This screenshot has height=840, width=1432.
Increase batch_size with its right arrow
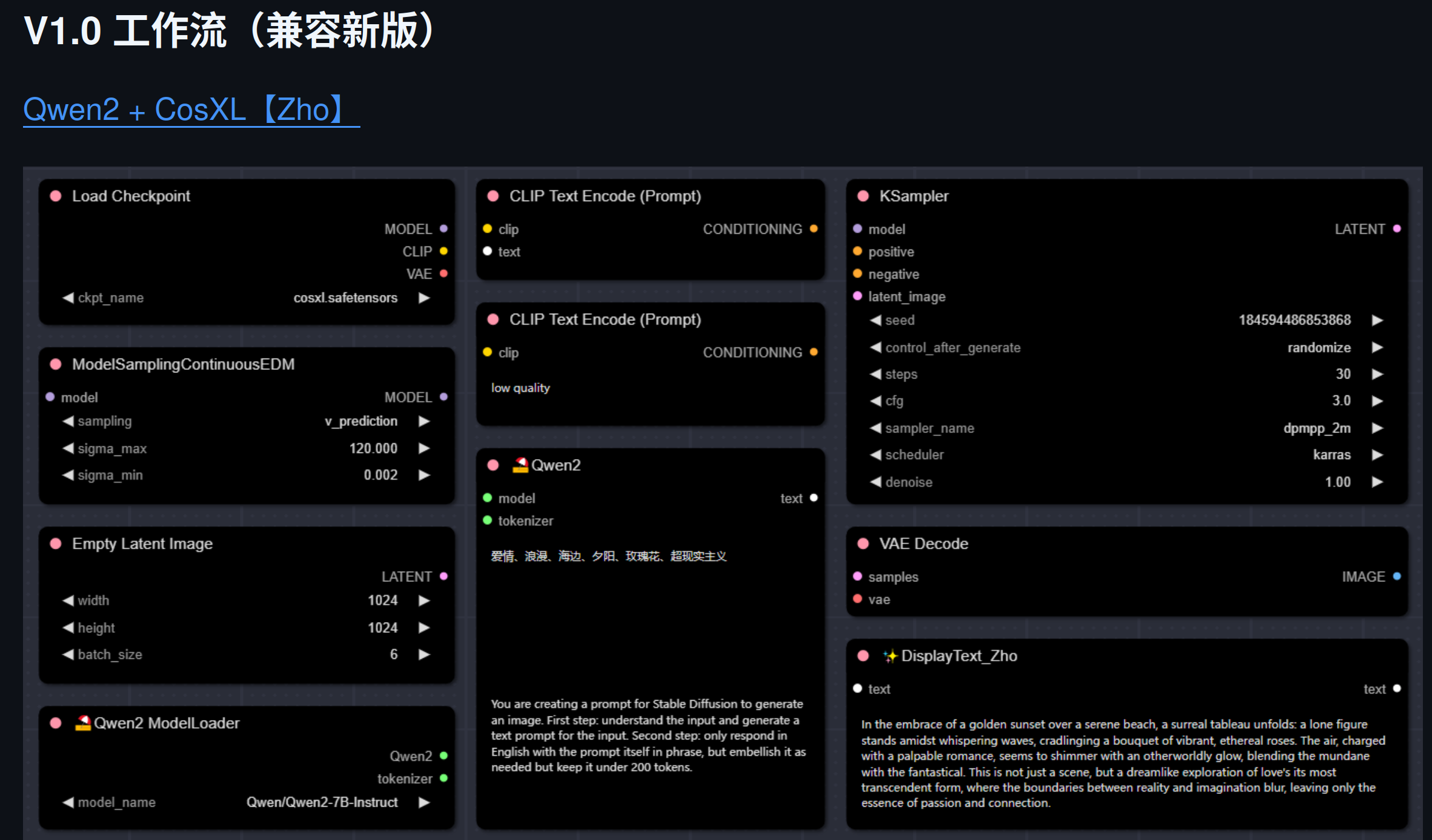click(x=425, y=654)
